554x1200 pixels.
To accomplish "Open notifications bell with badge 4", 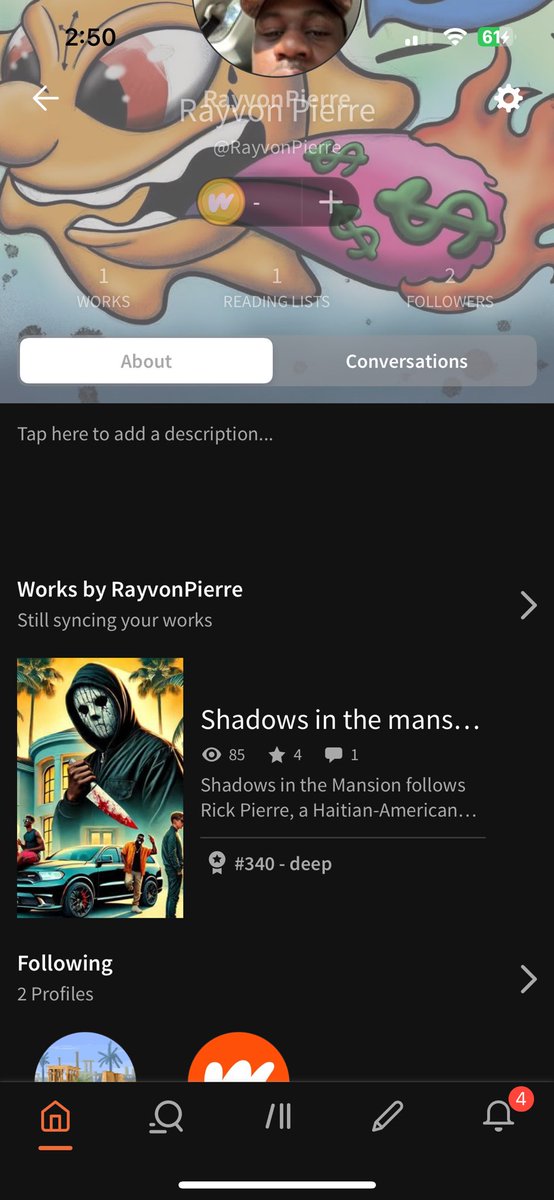I will click(x=499, y=1116).
